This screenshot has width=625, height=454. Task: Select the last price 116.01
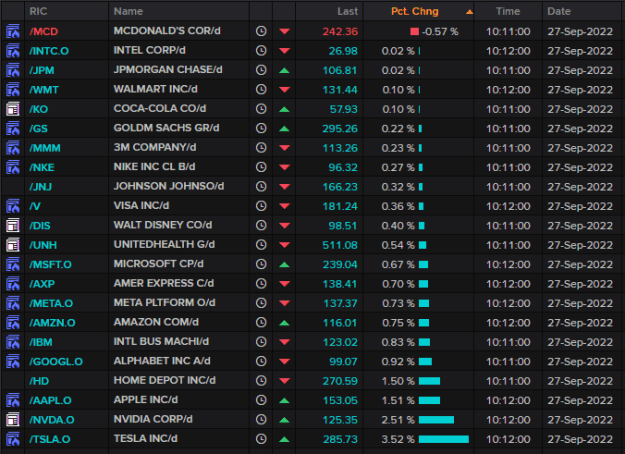pyautogui.click(x=340, y=322)
